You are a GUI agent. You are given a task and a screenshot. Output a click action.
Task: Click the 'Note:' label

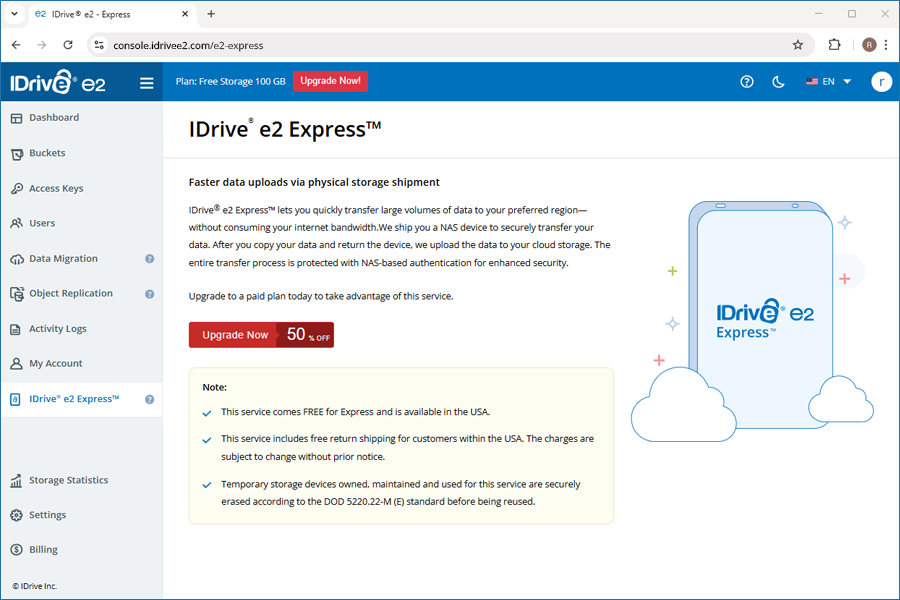pyautogui.click(x=215, y=388)
